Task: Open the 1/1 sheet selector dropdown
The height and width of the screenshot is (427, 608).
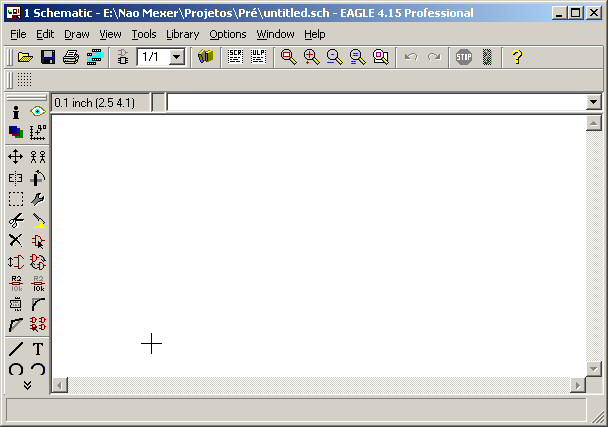Action: pos(176,57)
